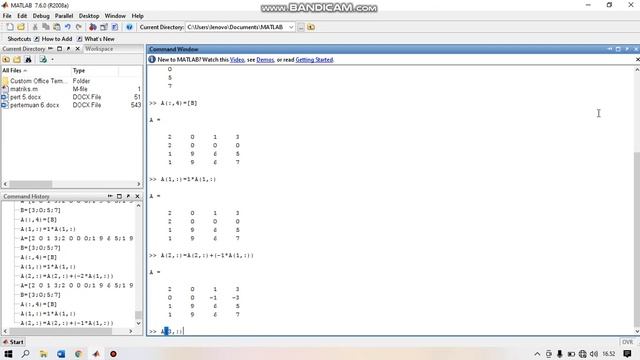Click the Redo toolbar arrow
Viewport: 640px width, 360px height.
click(78, 27)
